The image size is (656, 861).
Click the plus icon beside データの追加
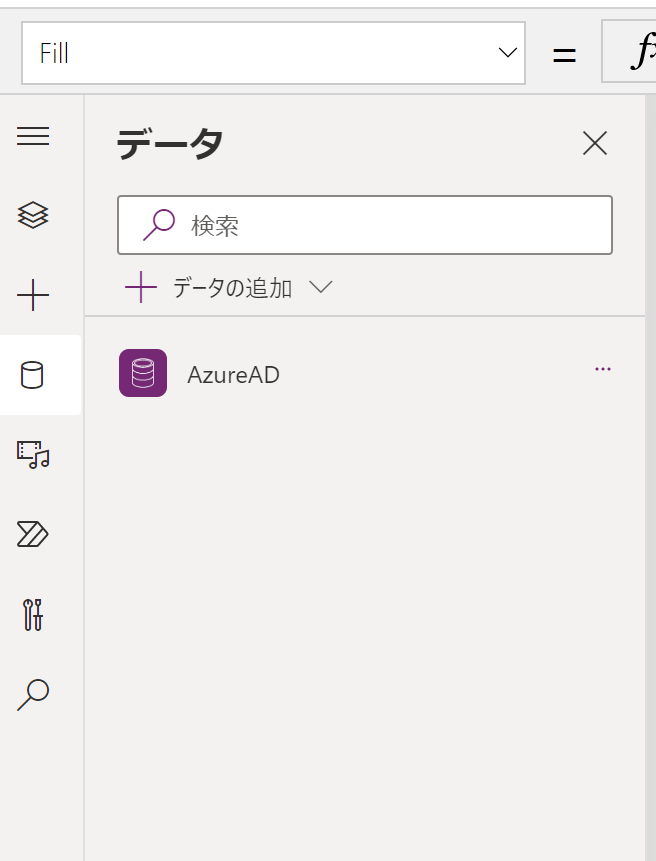141,288
